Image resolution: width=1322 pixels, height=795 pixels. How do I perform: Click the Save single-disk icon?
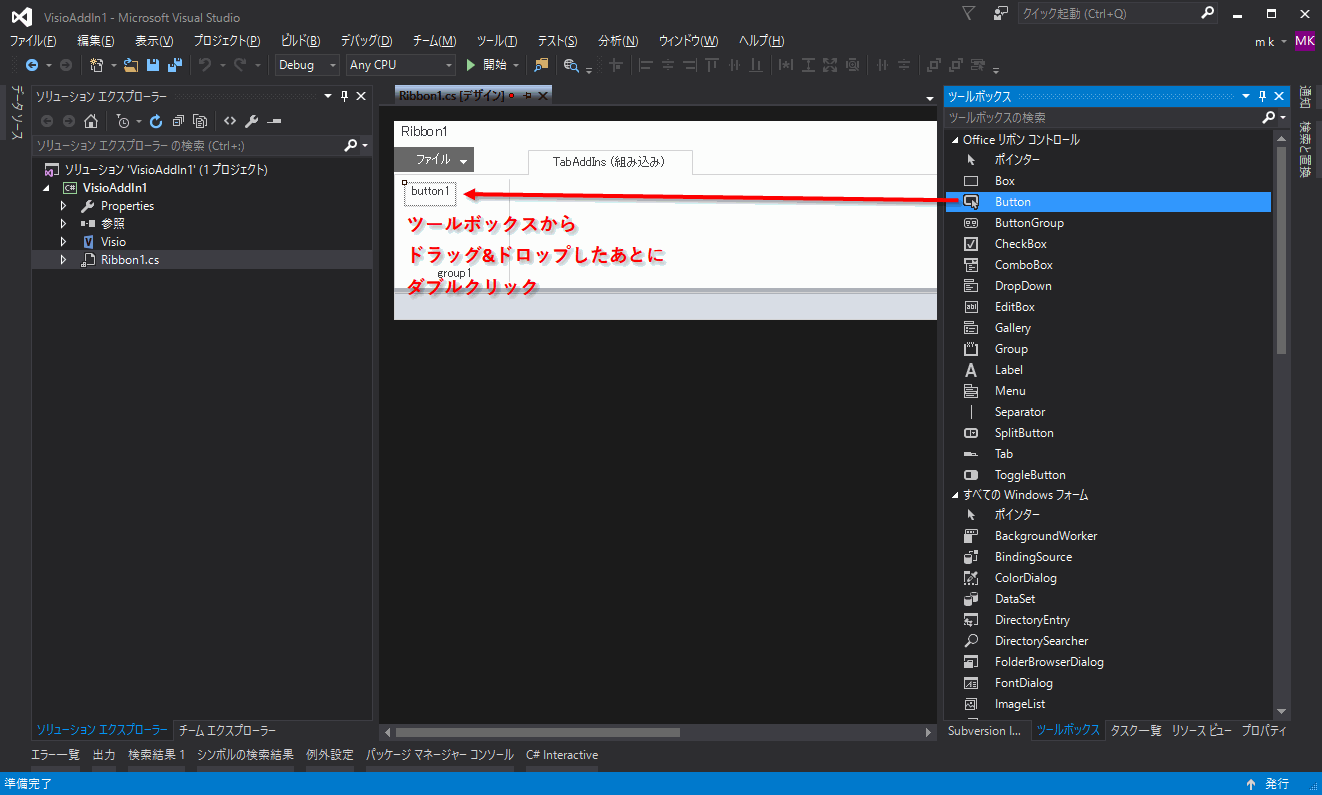pos(153,65)
